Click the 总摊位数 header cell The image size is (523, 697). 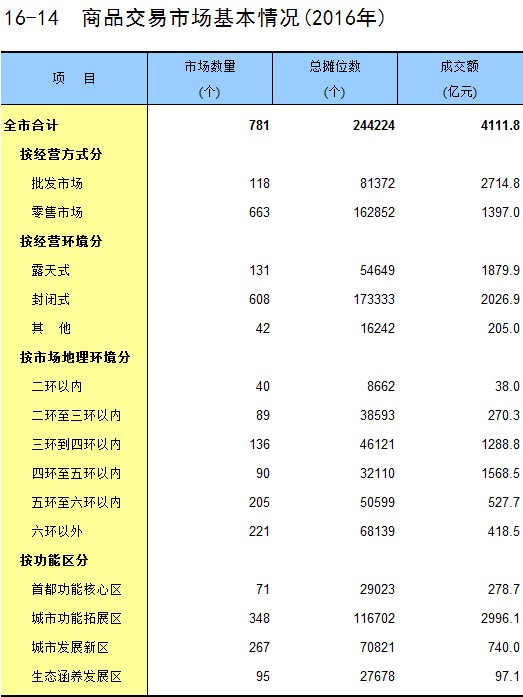335,79
